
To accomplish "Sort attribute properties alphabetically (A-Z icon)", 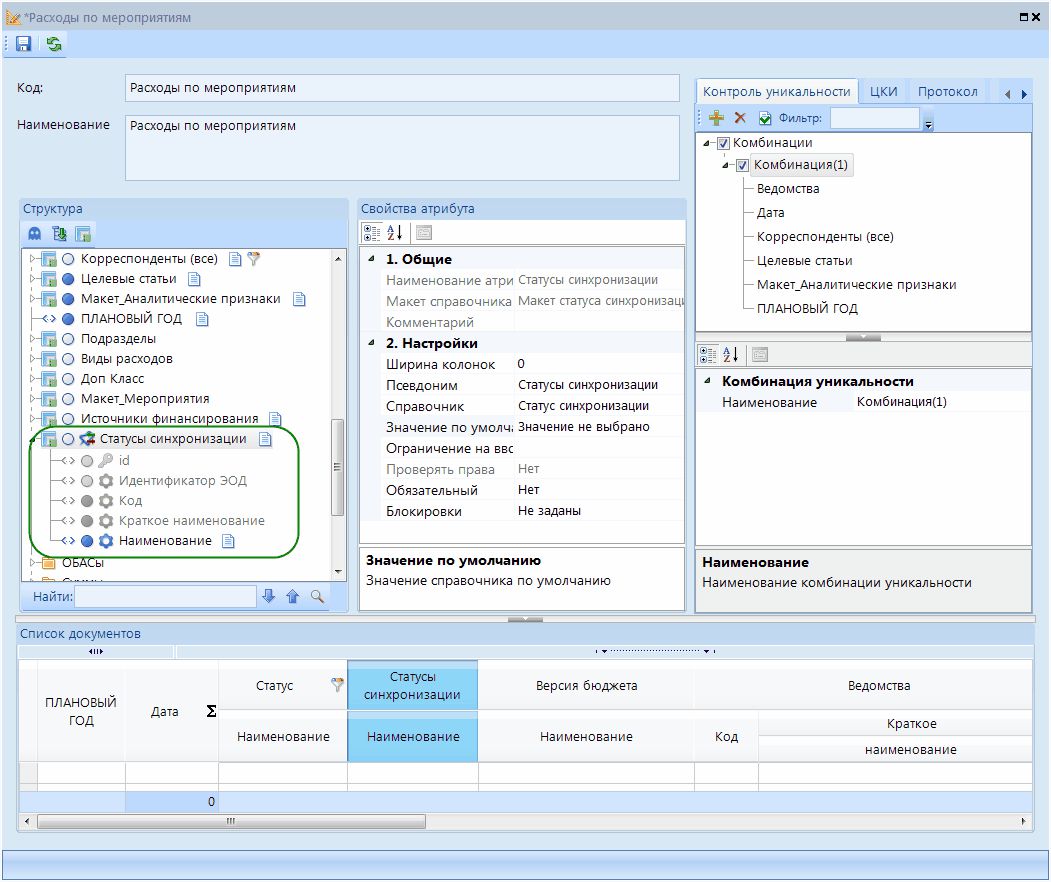I will 395,233.
